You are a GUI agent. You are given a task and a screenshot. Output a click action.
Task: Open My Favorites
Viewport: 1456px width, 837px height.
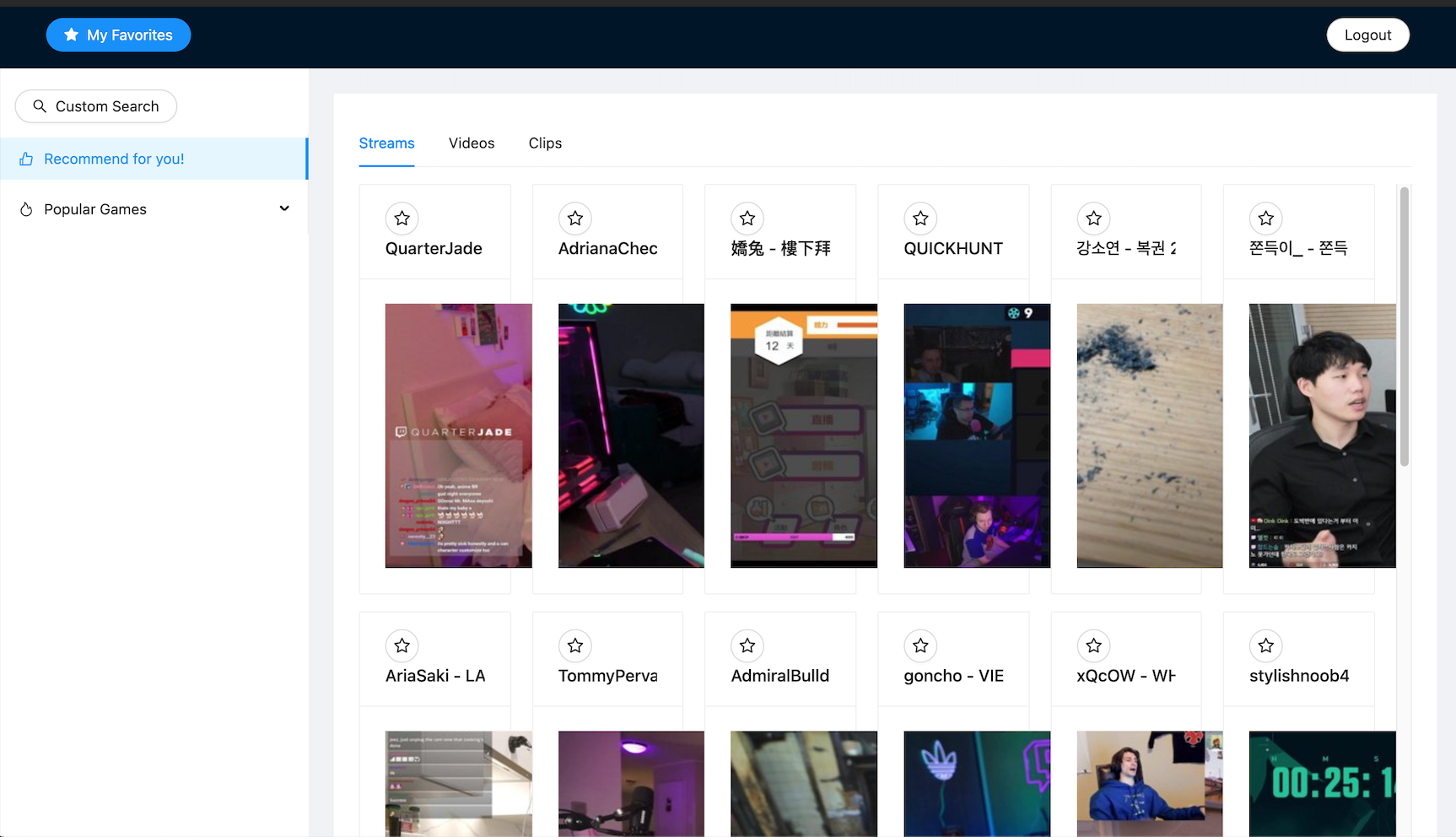[118, 35]
